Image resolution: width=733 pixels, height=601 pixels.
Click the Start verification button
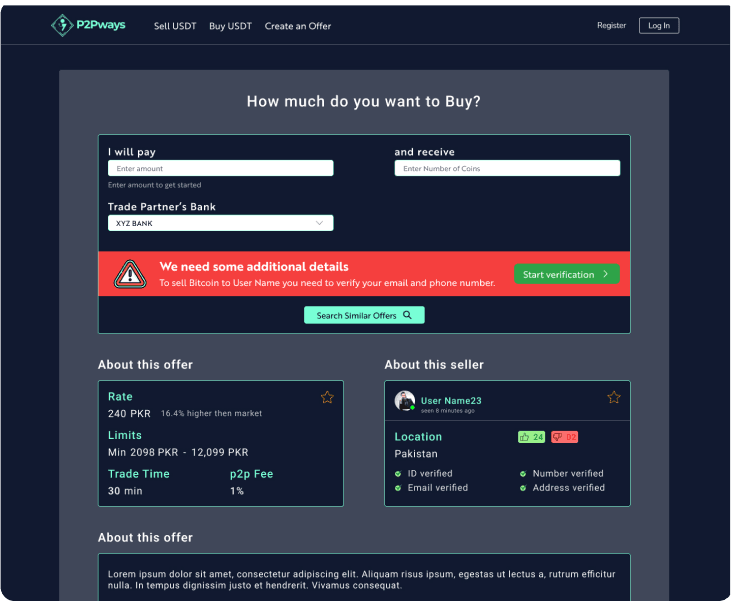566,274
